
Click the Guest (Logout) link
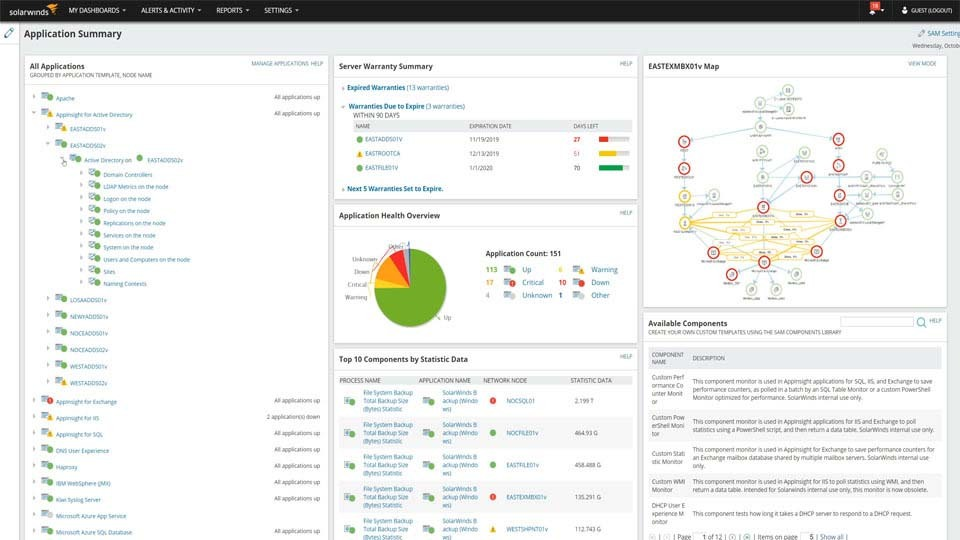coord(931,10)
